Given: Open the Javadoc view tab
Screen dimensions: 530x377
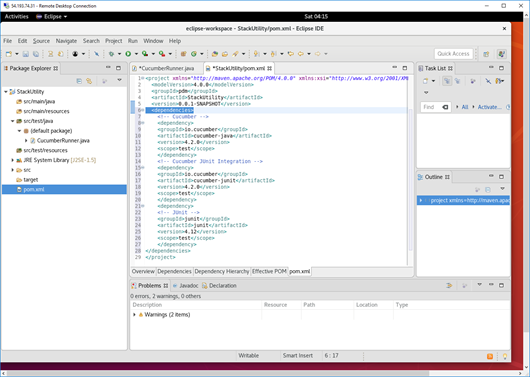Looking at the screenshot, I should 186,286.
